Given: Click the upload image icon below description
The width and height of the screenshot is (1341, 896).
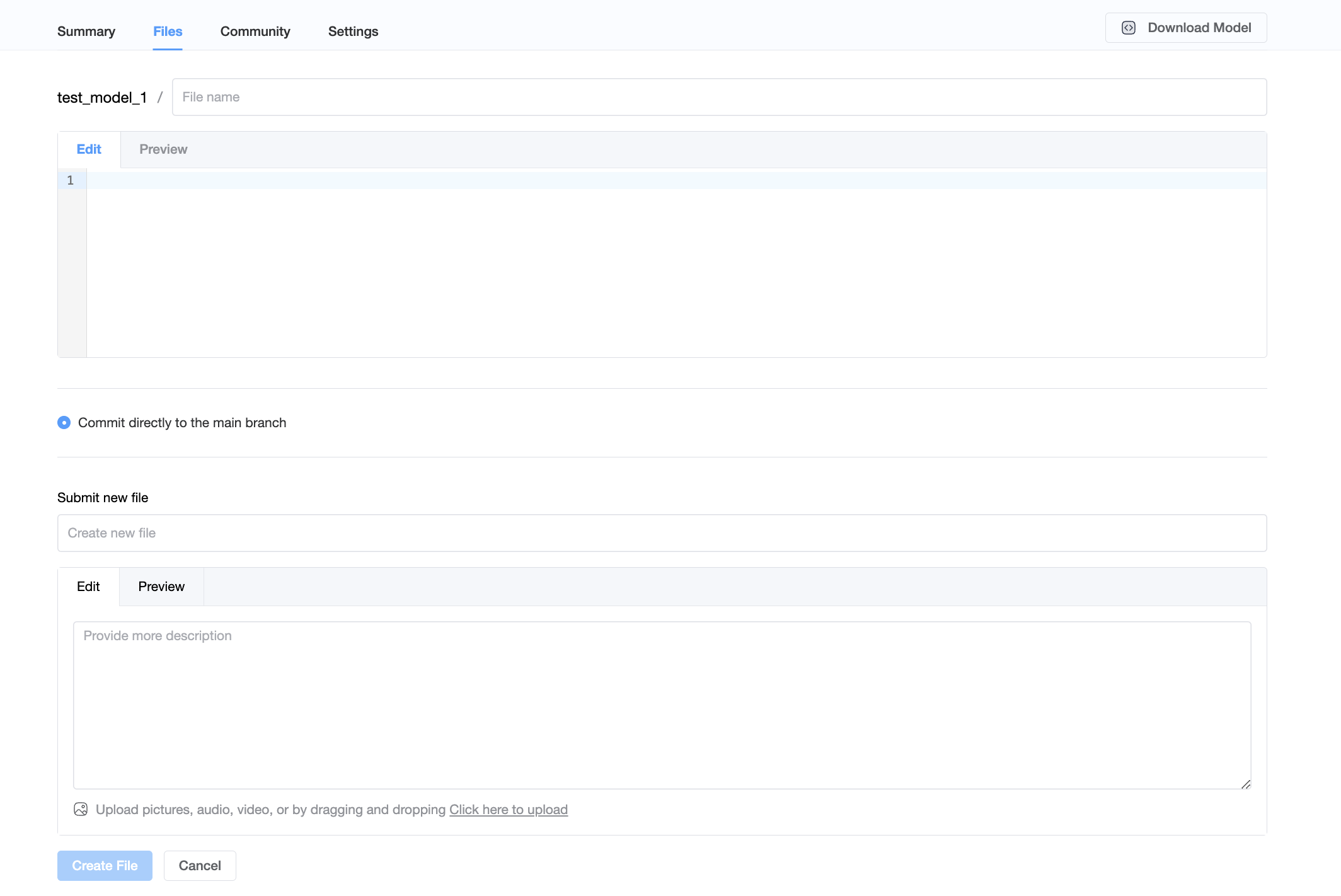Looking at the screenshot, I should click(x=81, y=809).
